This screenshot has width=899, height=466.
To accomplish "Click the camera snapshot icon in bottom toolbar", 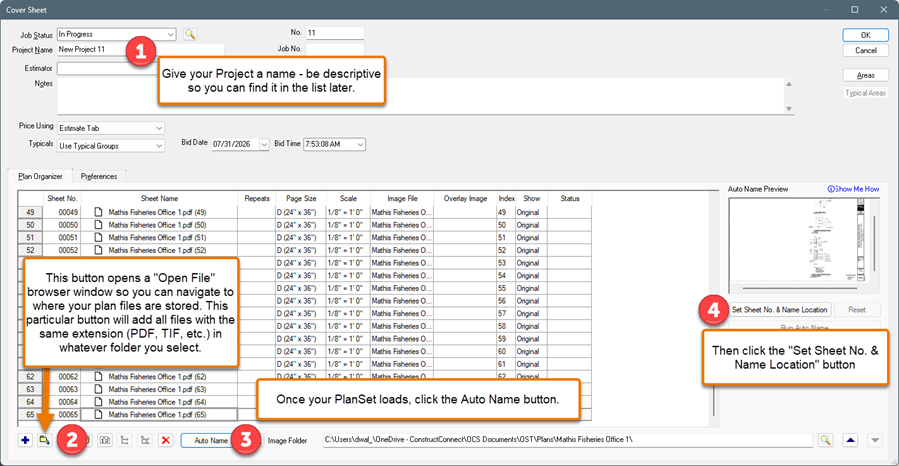I will pos(105,440).
